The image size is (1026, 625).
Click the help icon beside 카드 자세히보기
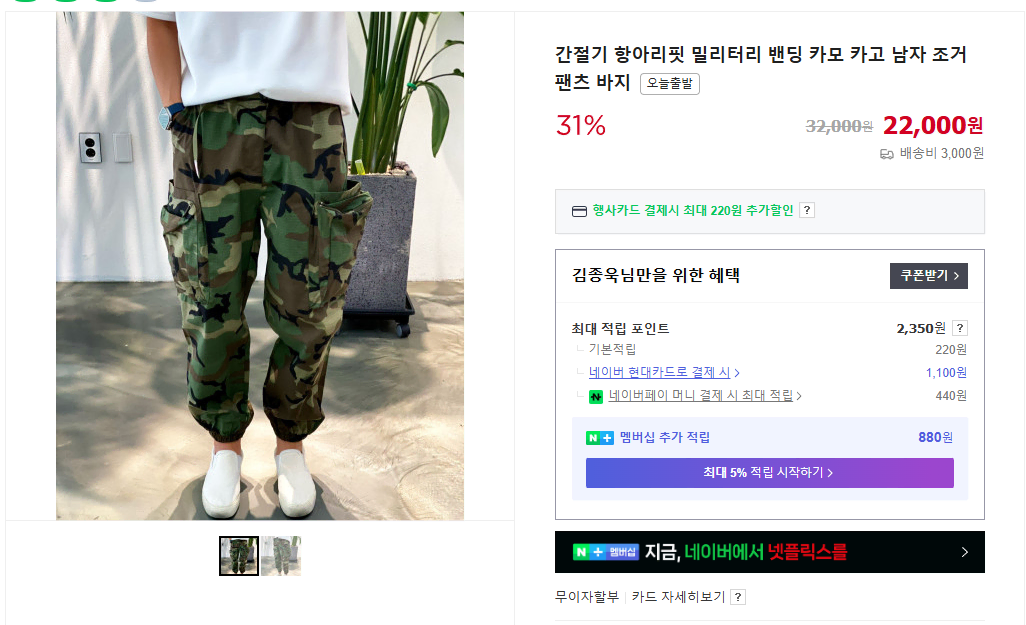[x=737, y=597]
